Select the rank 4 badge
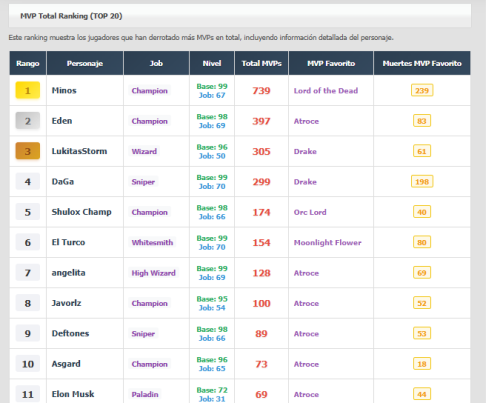This screenshot has height=403, width=500. click(28, 182)
